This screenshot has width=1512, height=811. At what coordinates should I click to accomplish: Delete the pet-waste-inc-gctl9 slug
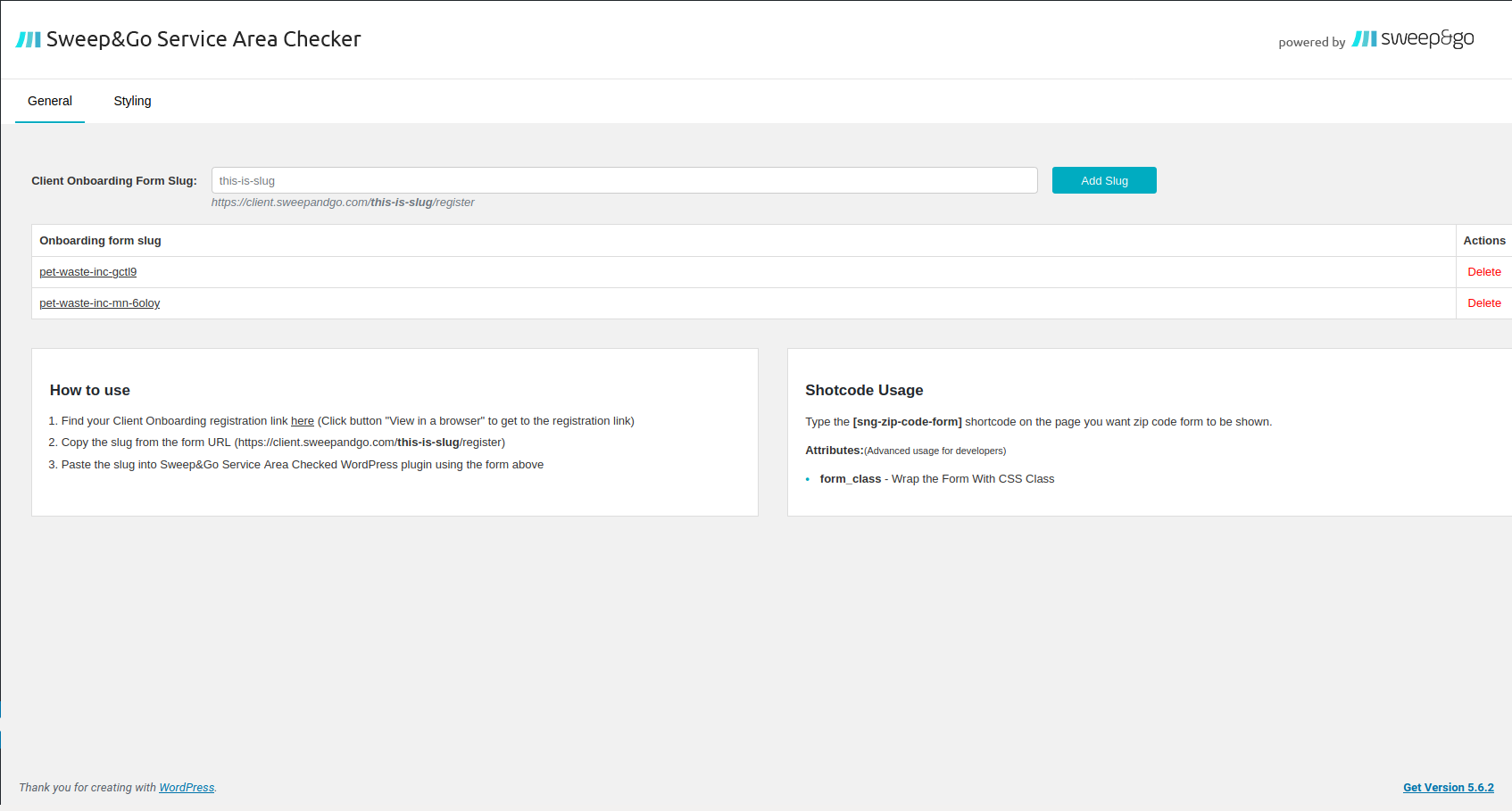(1484, 272)
